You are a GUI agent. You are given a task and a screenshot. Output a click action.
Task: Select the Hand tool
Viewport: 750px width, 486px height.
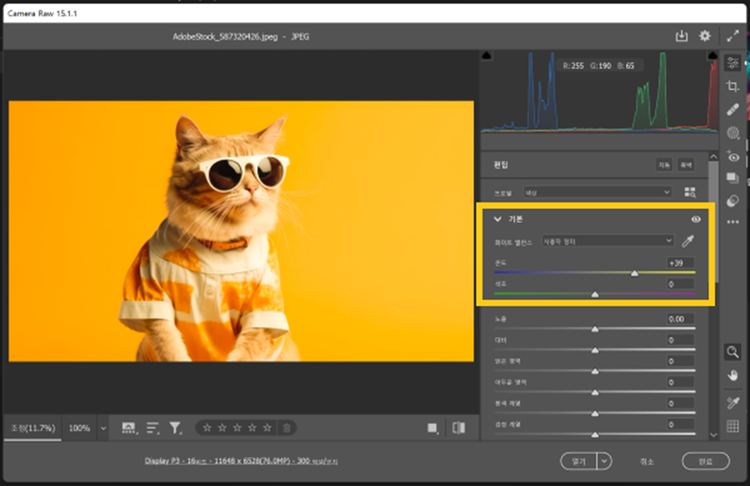(x=733, y=375)
